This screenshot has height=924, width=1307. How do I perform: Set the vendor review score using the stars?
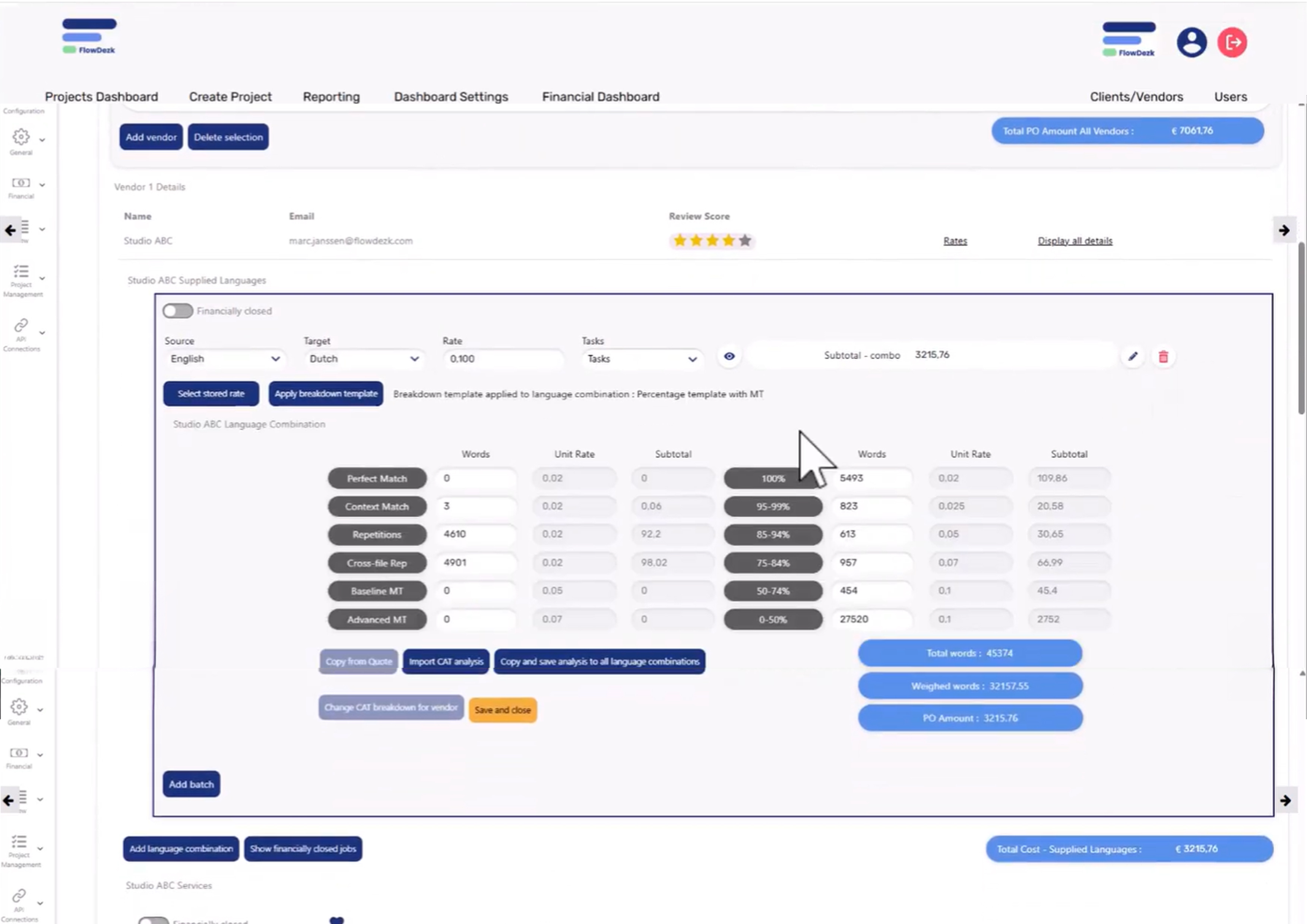tap(712, 240)
